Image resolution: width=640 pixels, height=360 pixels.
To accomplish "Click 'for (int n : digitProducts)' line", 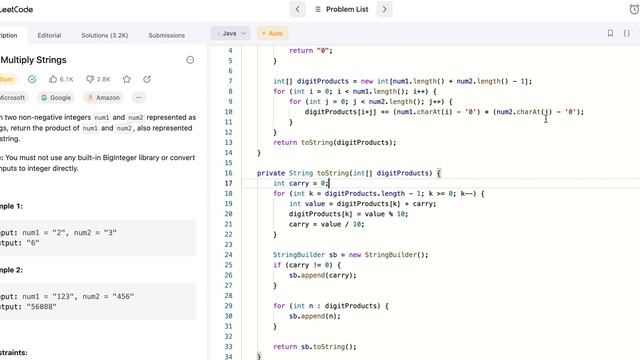I will [x=331, y=306].
